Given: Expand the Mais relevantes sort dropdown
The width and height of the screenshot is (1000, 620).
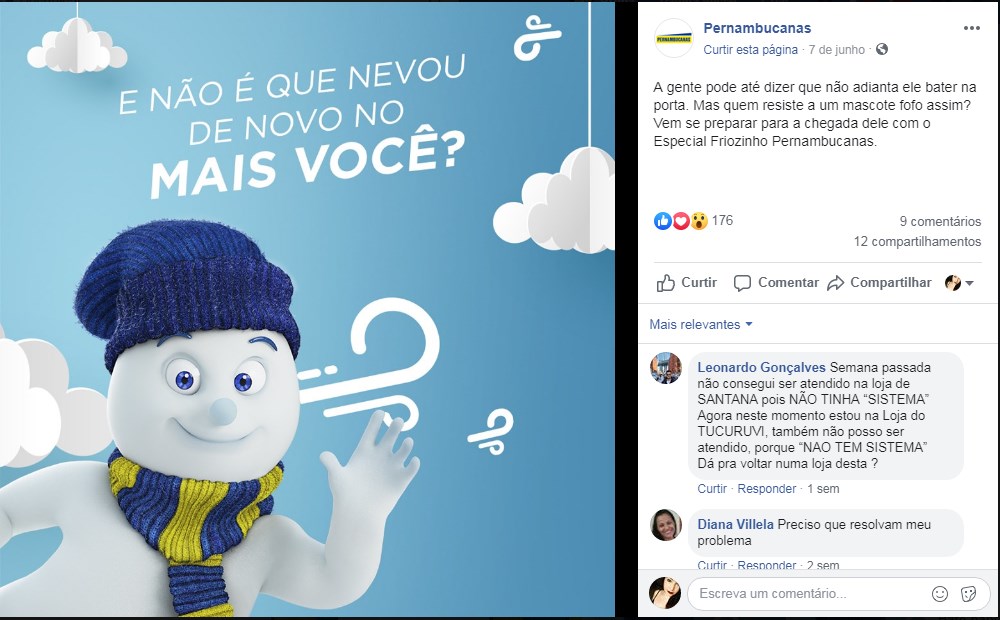Looking at the screenshot, I should 701,324.
